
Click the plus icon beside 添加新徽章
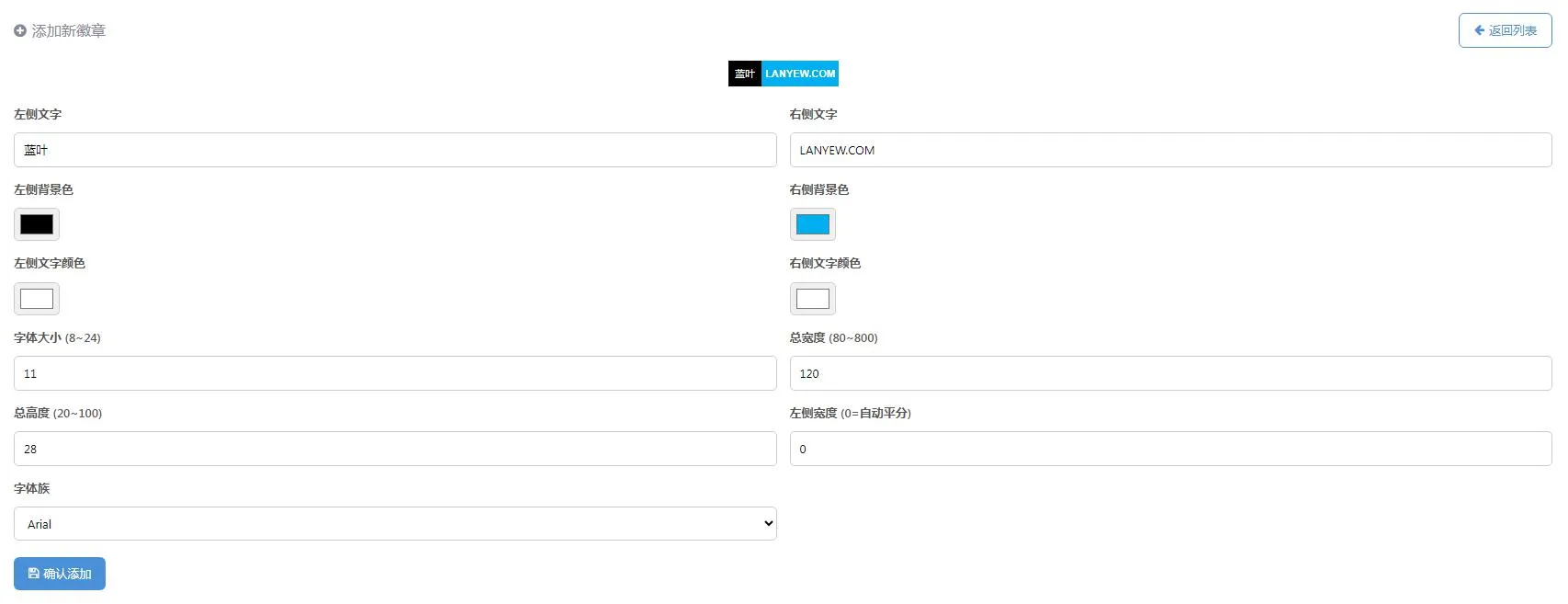[x=20, y=31]
